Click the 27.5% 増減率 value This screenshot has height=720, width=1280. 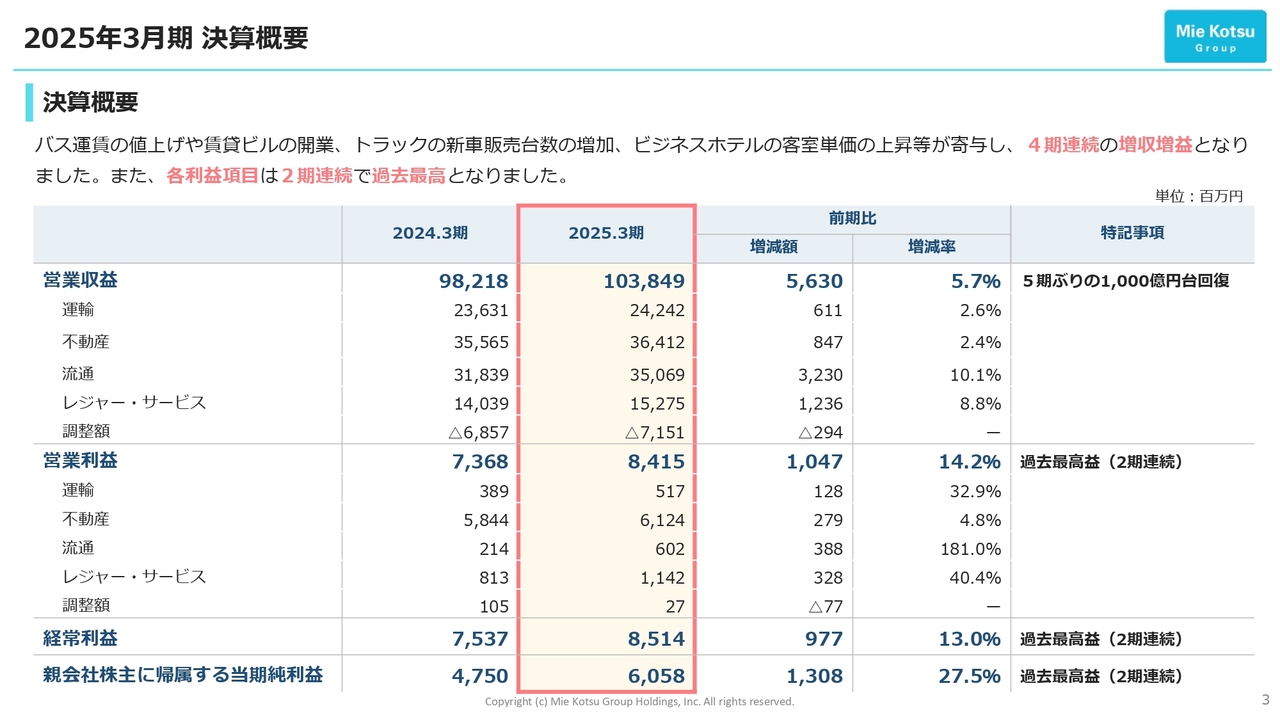(x=970, y=676)
